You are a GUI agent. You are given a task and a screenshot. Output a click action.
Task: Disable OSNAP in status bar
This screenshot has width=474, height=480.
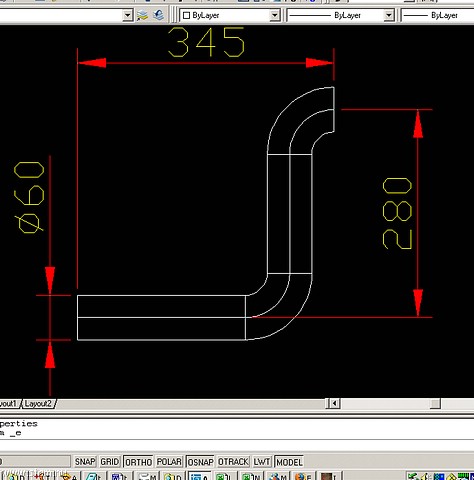coord(200,462)
